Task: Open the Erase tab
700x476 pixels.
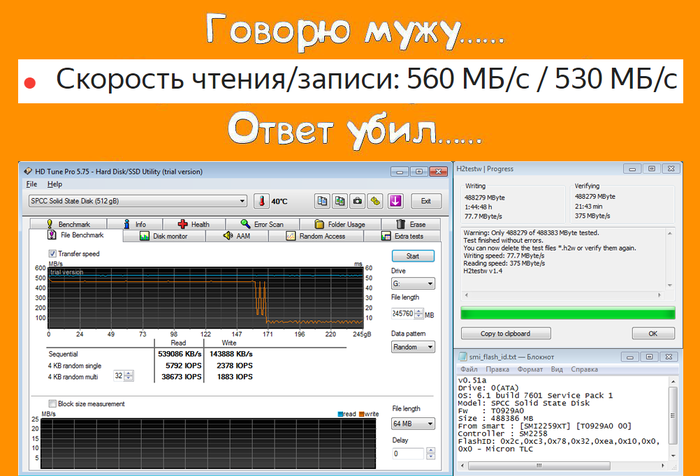Action: [x=411, y=224]
